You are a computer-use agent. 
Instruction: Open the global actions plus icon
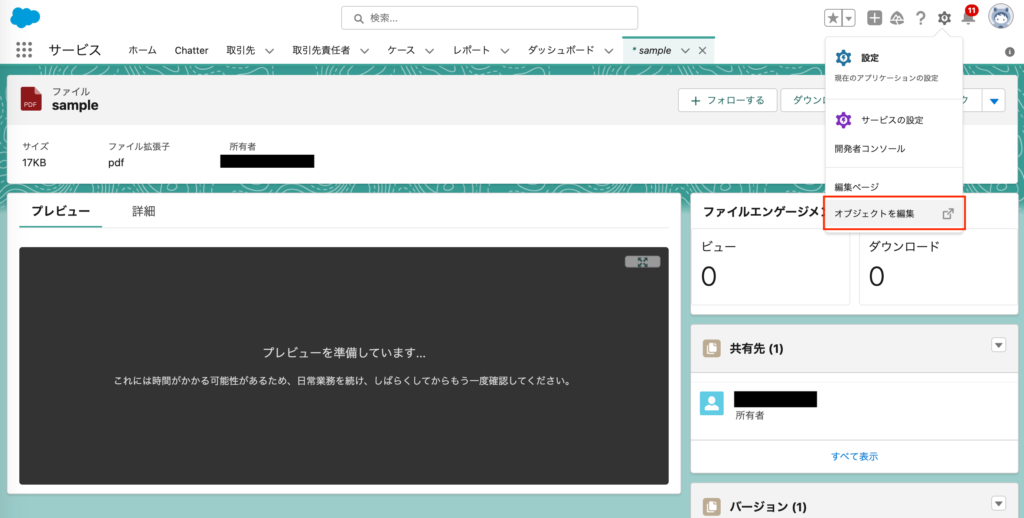pos(874,18)
